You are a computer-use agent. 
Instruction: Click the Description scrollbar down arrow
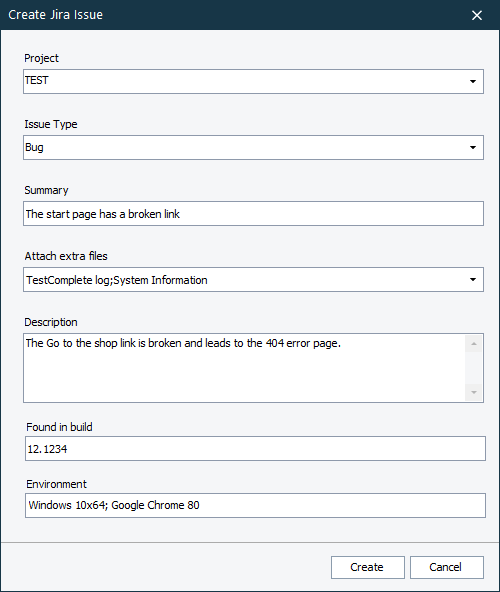(474, 393)
